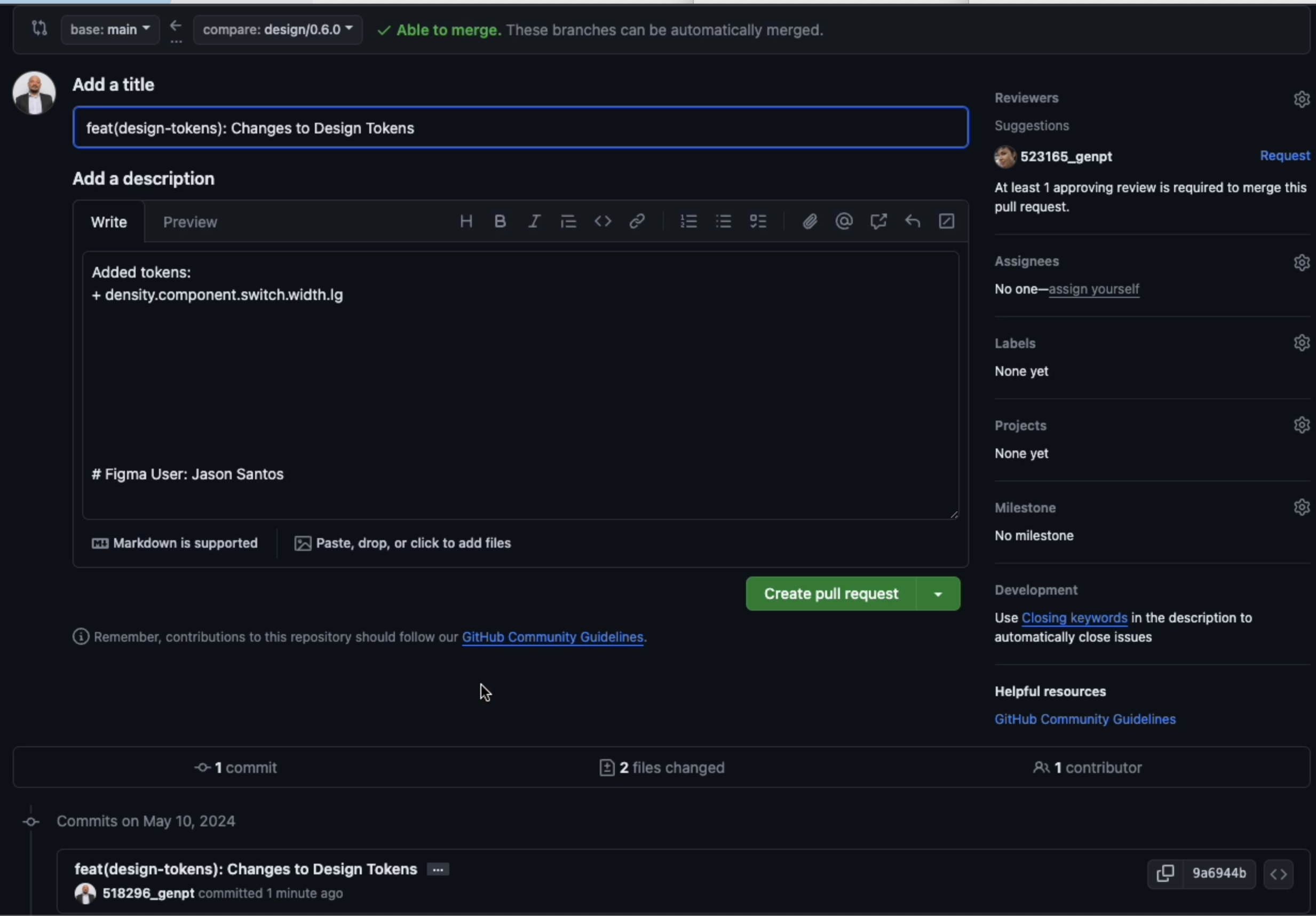This screenshot has width=1316, height=916.
Task: Expand the Create pull request options arrow
Action: [938, 594]
